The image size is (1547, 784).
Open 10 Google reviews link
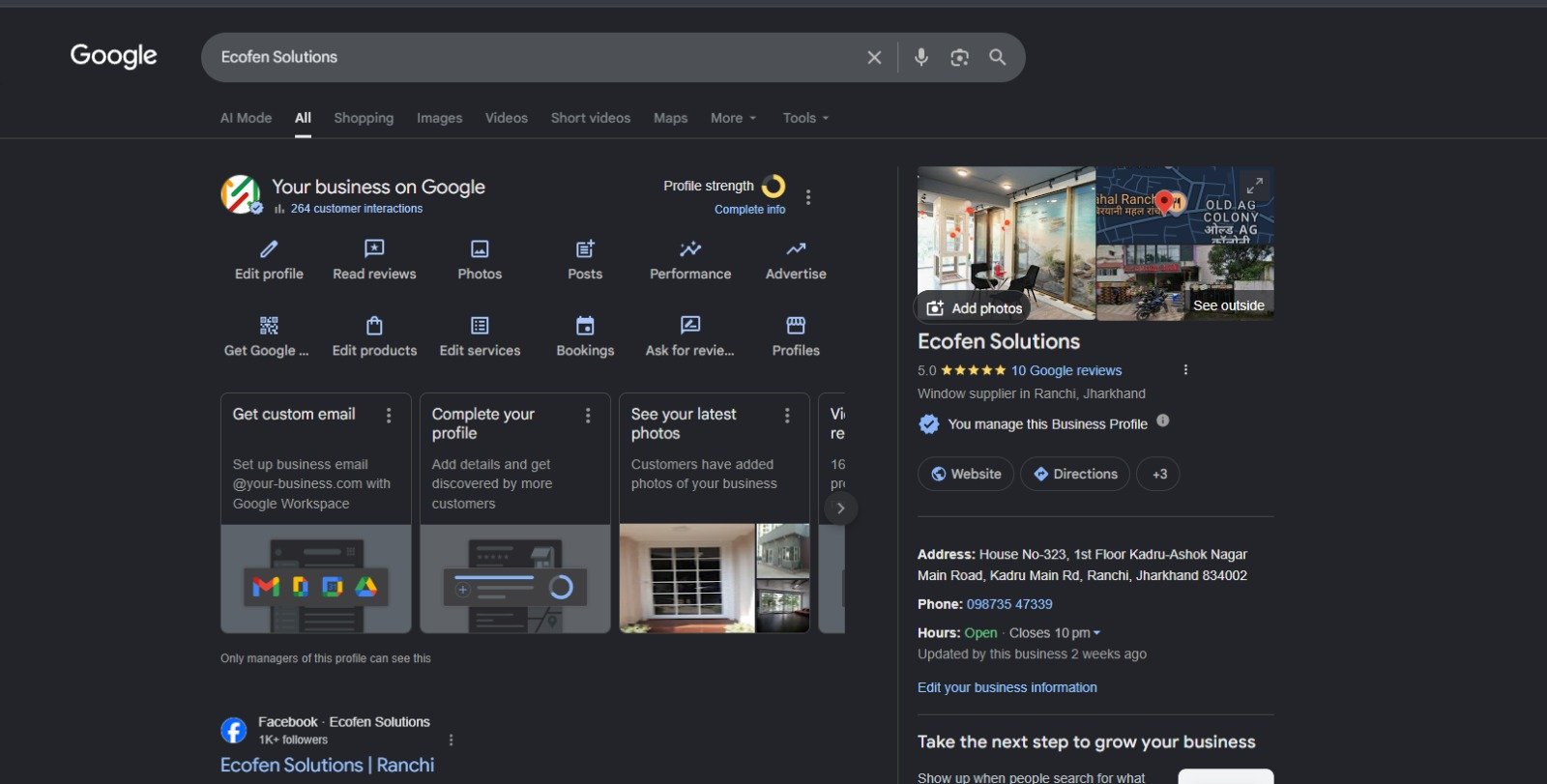tap(1066, 370)
